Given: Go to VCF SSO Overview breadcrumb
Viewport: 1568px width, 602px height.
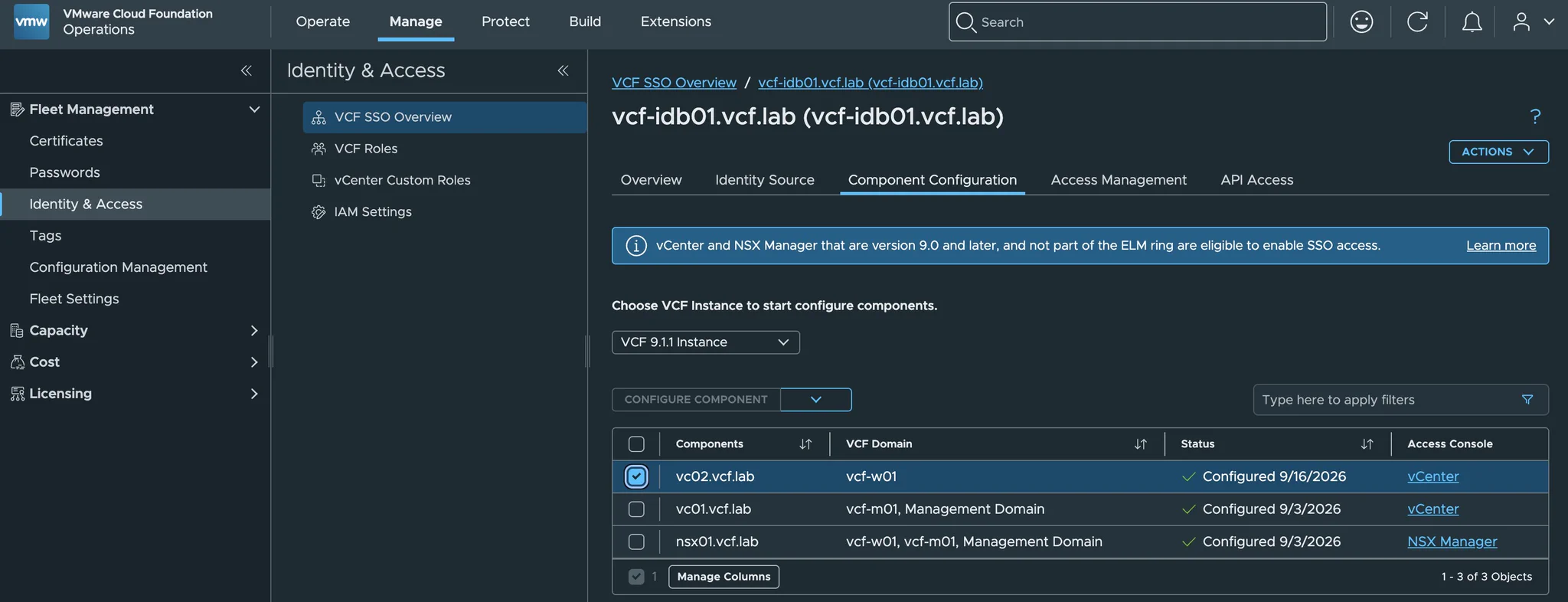Looking at the screenshot, I should click(x=674, y=83).
